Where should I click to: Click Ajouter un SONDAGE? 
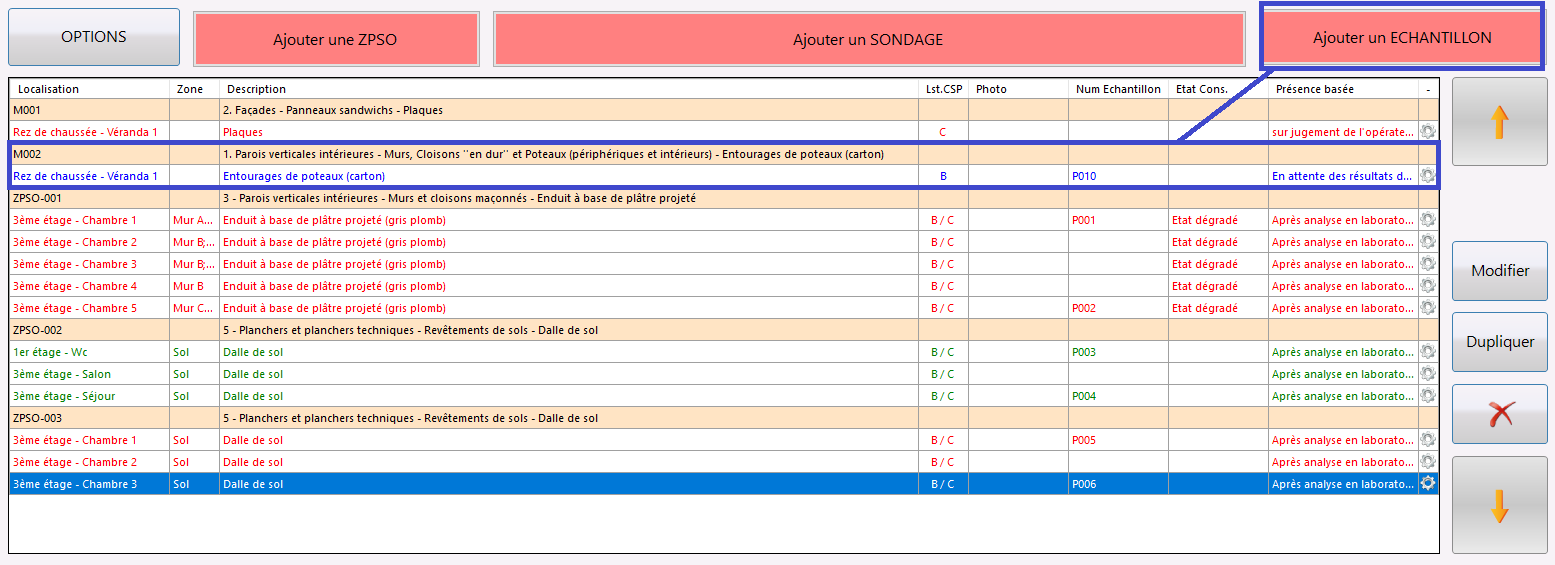868,40
